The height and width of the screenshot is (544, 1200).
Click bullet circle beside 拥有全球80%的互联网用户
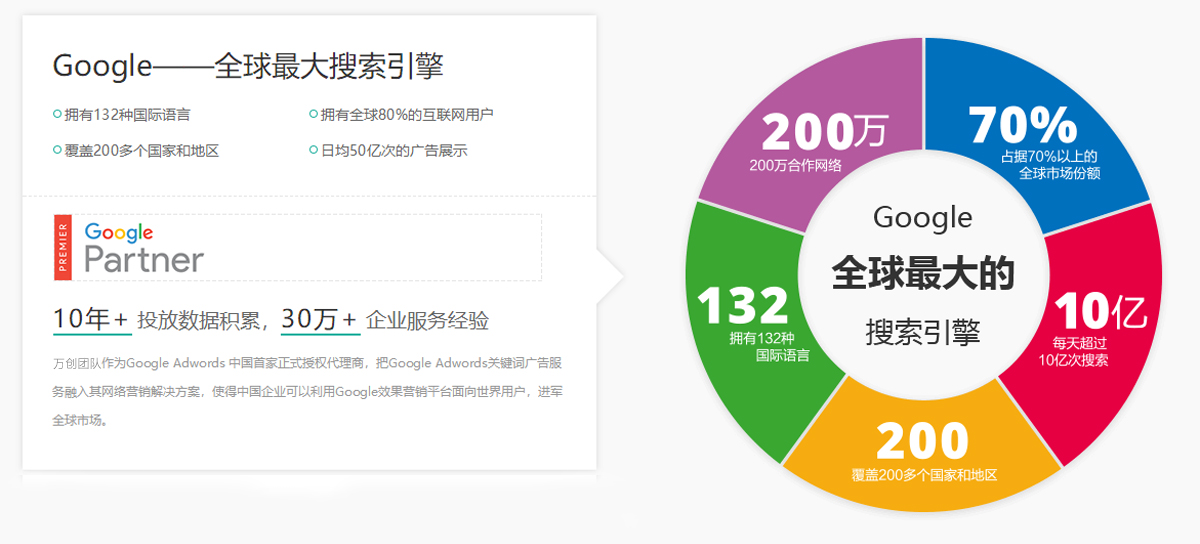pyautogui.click(x=313, y=114)
